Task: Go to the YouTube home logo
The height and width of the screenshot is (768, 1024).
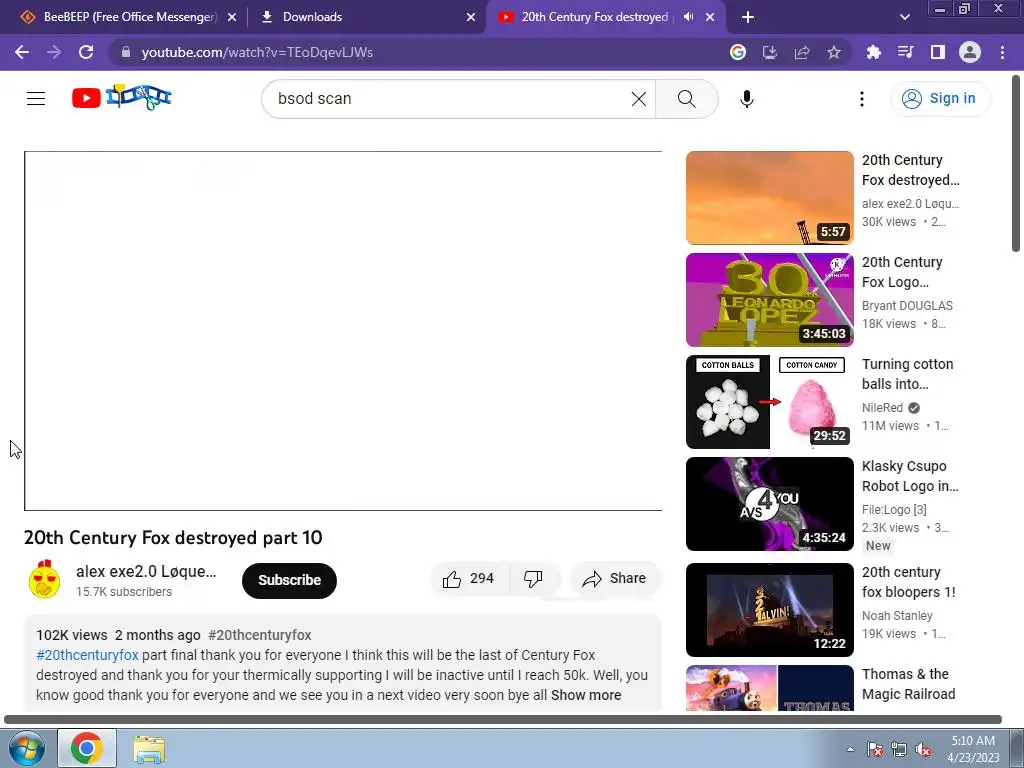Action: pos(121,98)
